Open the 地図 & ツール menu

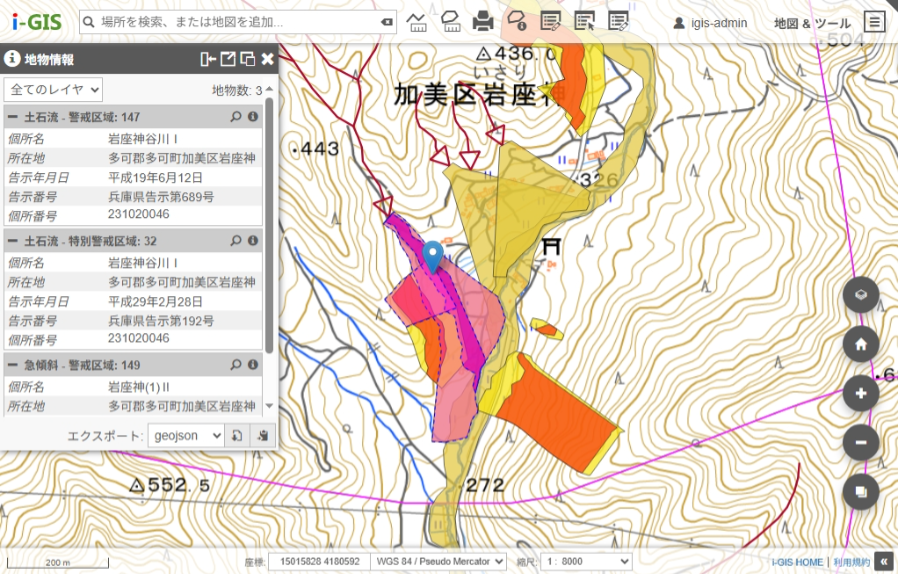[812, 23]
